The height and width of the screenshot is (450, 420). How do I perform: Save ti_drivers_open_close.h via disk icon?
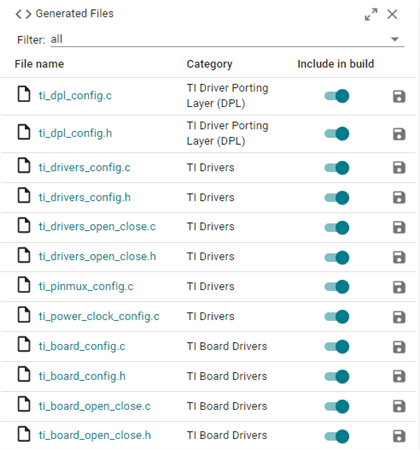click(x=399, y=257)
